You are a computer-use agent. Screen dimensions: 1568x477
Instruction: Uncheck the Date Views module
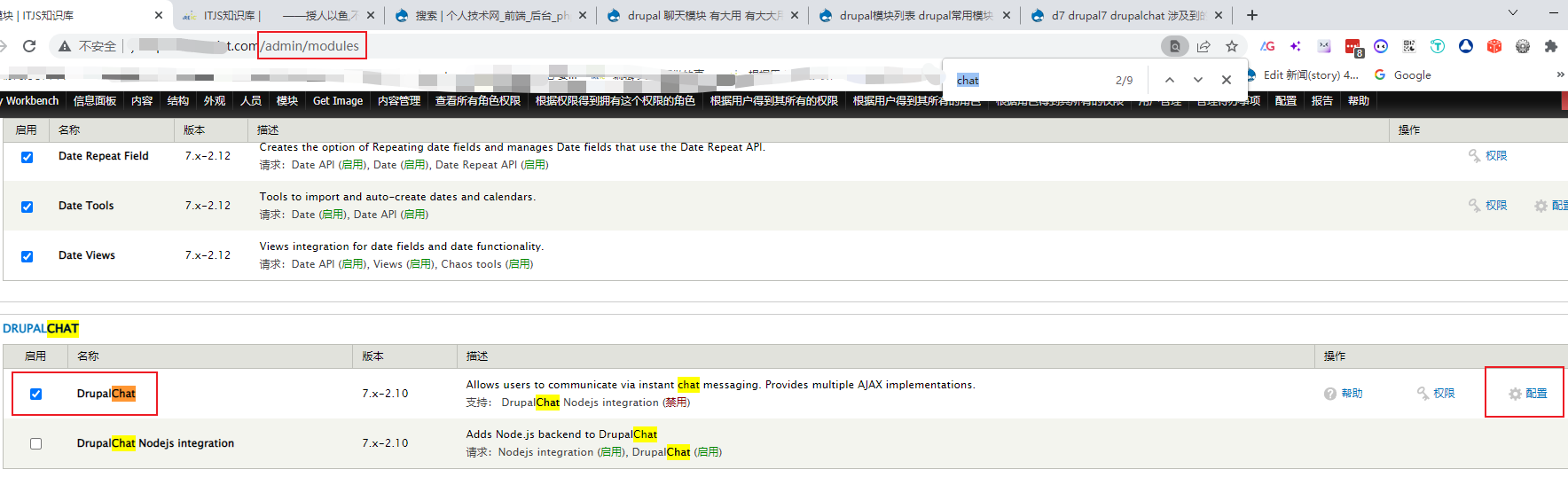27,256
